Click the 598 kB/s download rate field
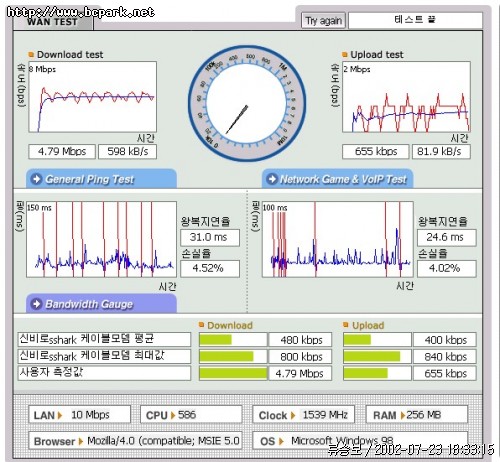500x462 pixels. [x=127, y=152]
